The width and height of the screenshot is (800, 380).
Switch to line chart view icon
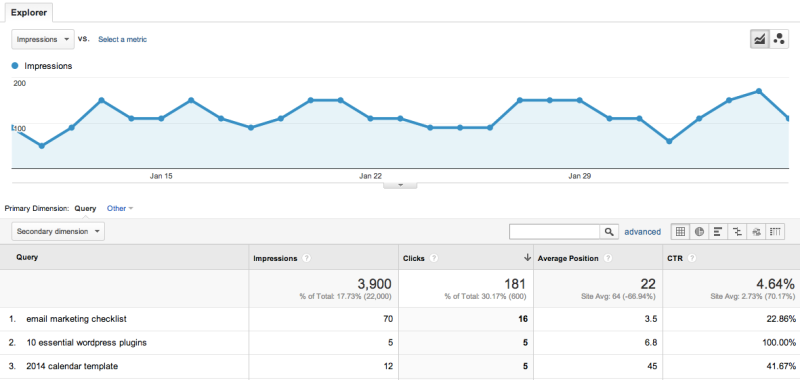point(760,39)
